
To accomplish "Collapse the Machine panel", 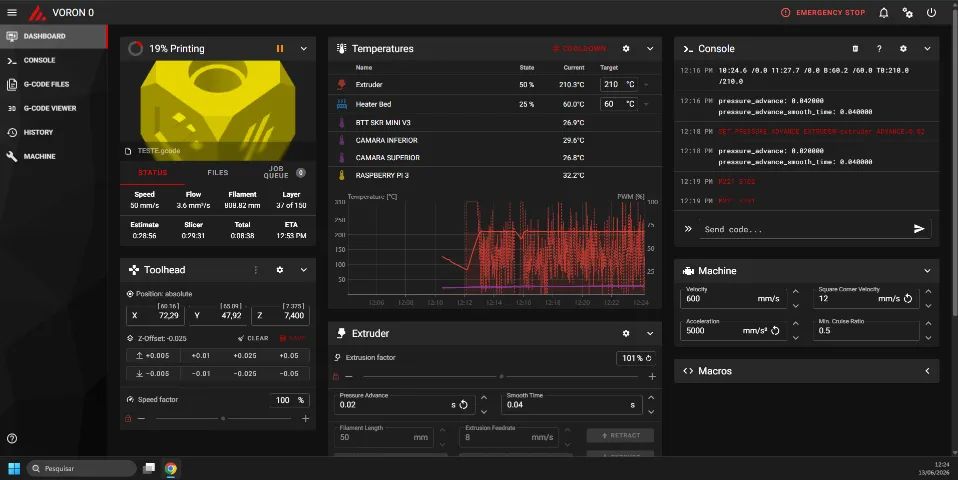I will (927, 271).
